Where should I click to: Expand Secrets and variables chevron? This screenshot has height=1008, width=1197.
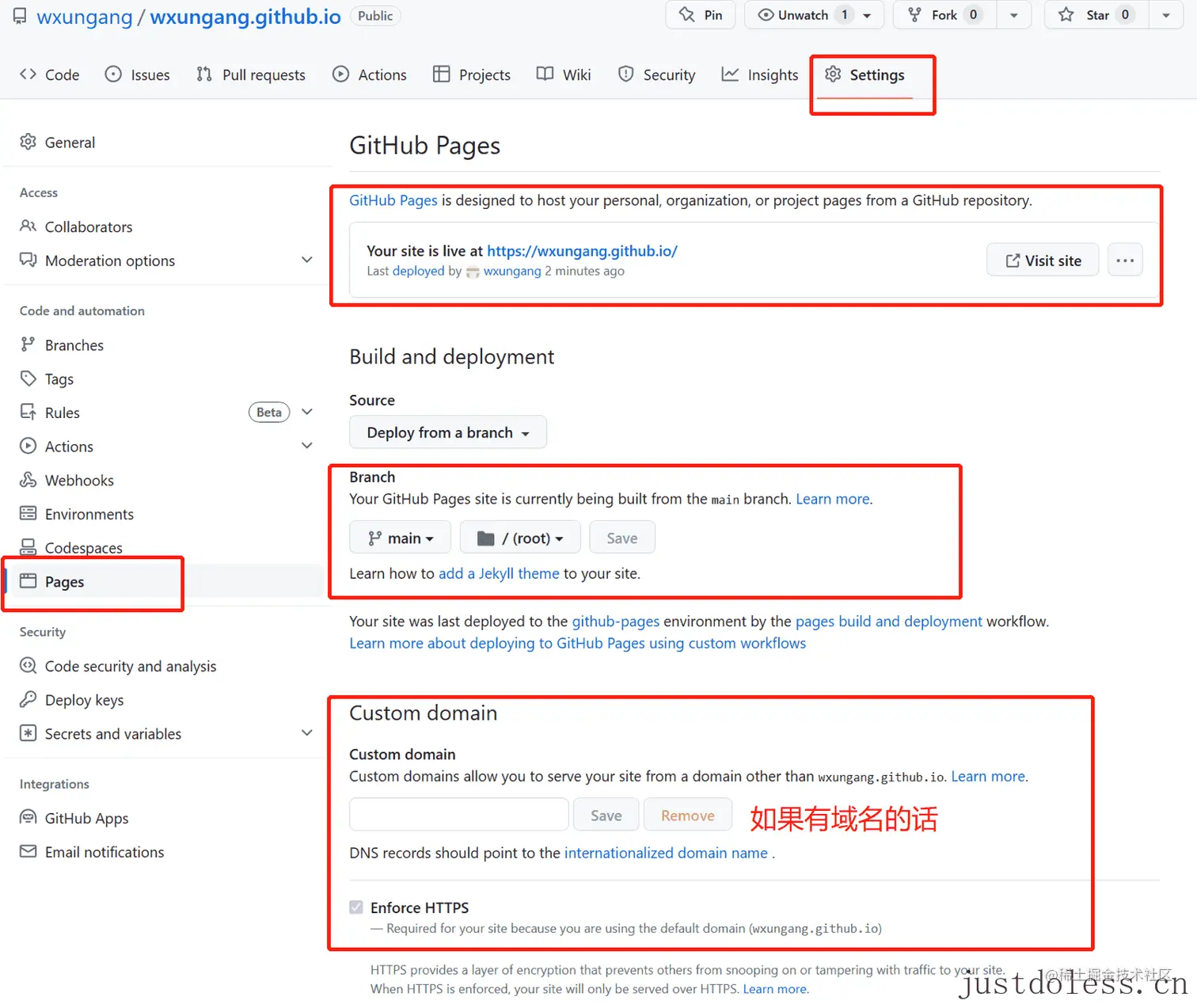pyautogui.click(x=307, y=733)
